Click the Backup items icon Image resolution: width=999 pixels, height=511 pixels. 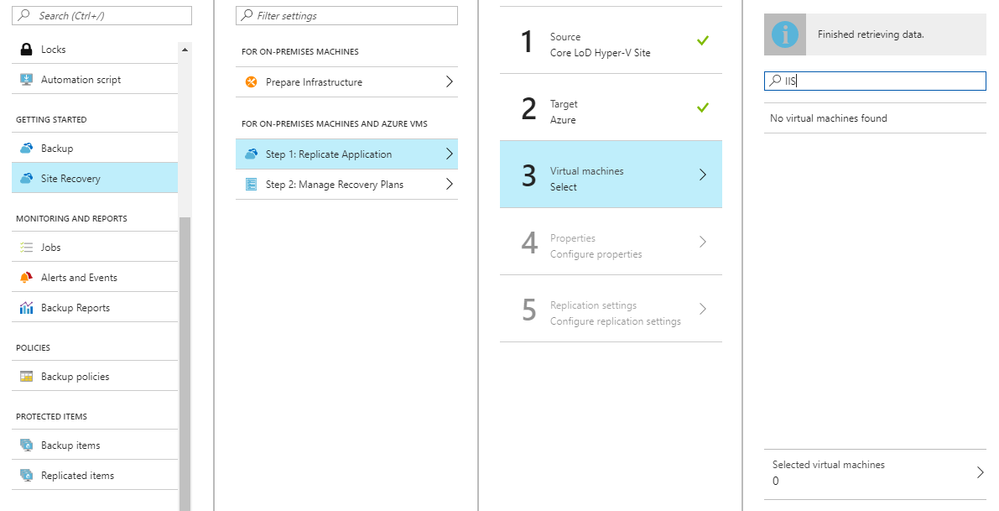pyautogui.click(x=26, y=445)
